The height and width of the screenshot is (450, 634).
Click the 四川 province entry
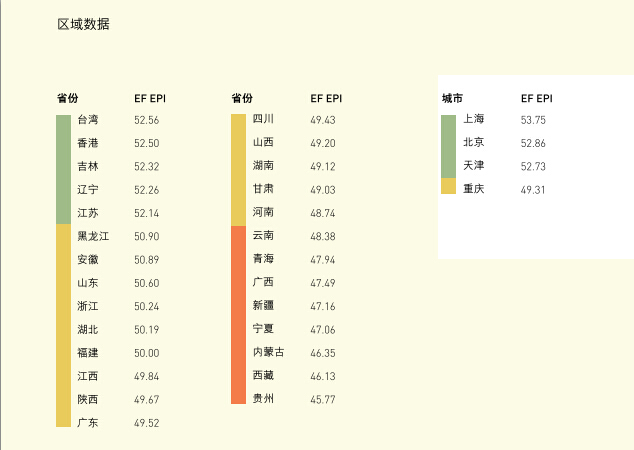[264, 120]
